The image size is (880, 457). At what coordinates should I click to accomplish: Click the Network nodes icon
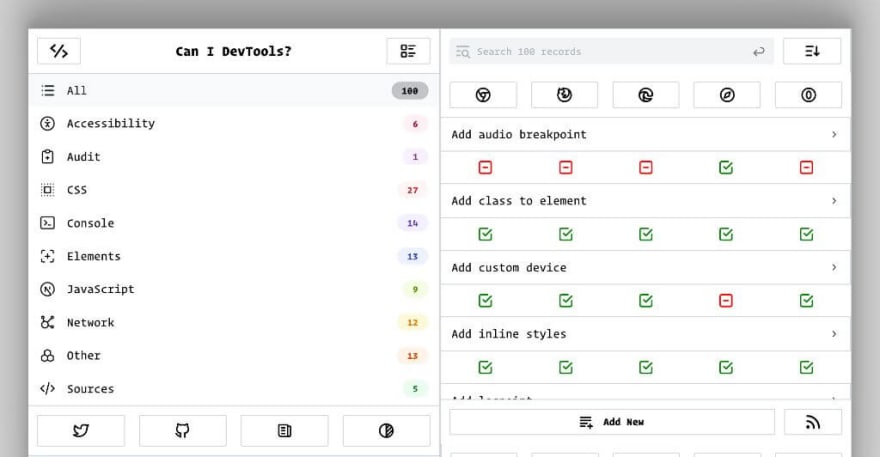[x=48, y=322]
